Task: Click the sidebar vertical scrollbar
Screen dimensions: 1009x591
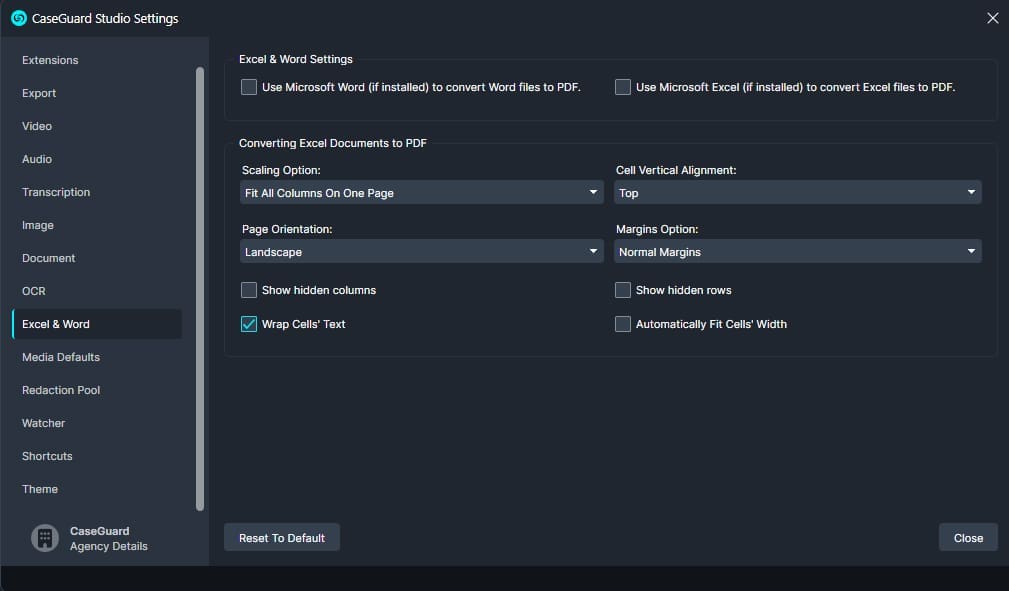Action: coord(200,288)
